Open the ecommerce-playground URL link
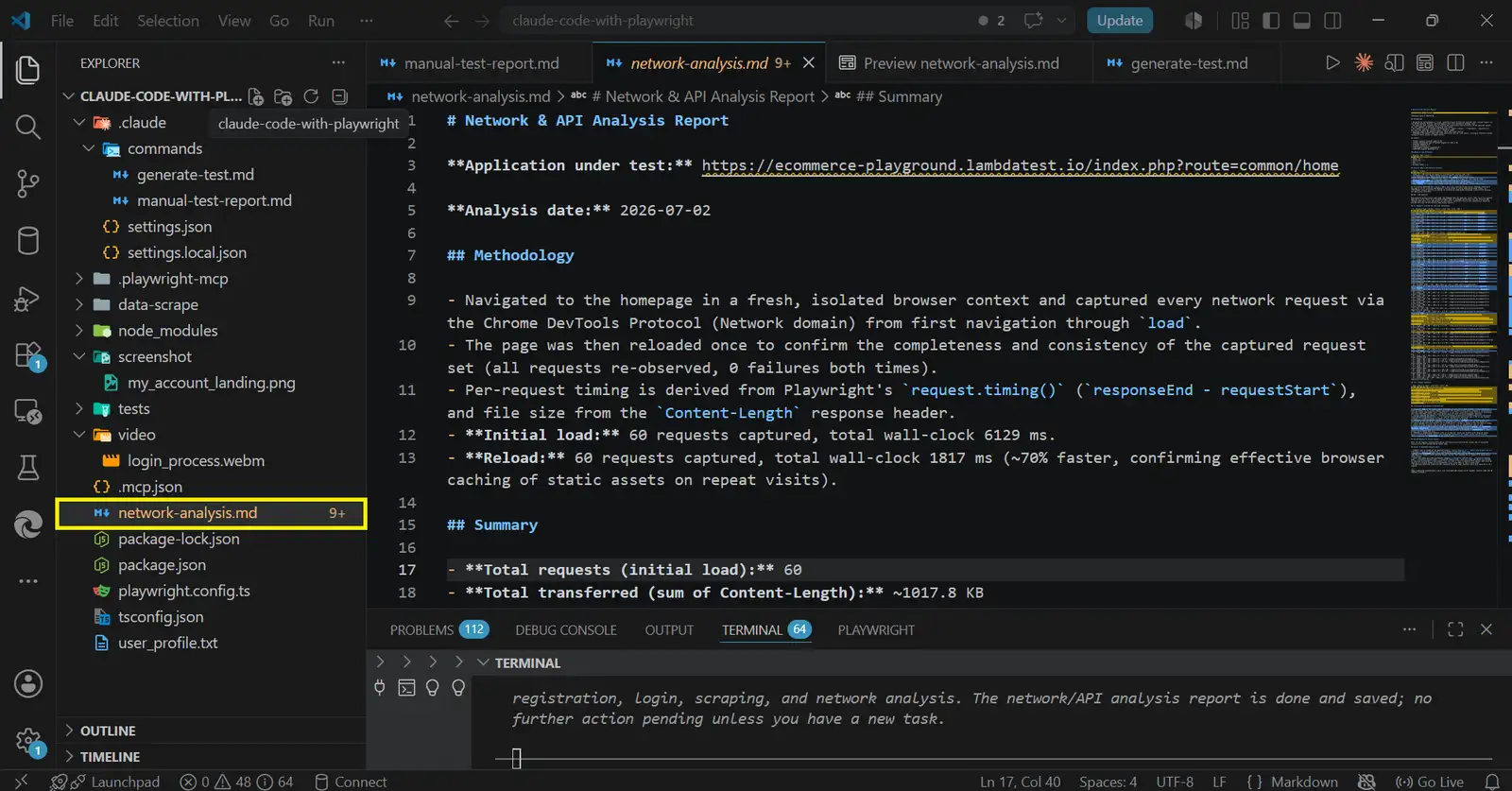The image size is (1512, 791). pyautogui.click(x=1020, y=165)
